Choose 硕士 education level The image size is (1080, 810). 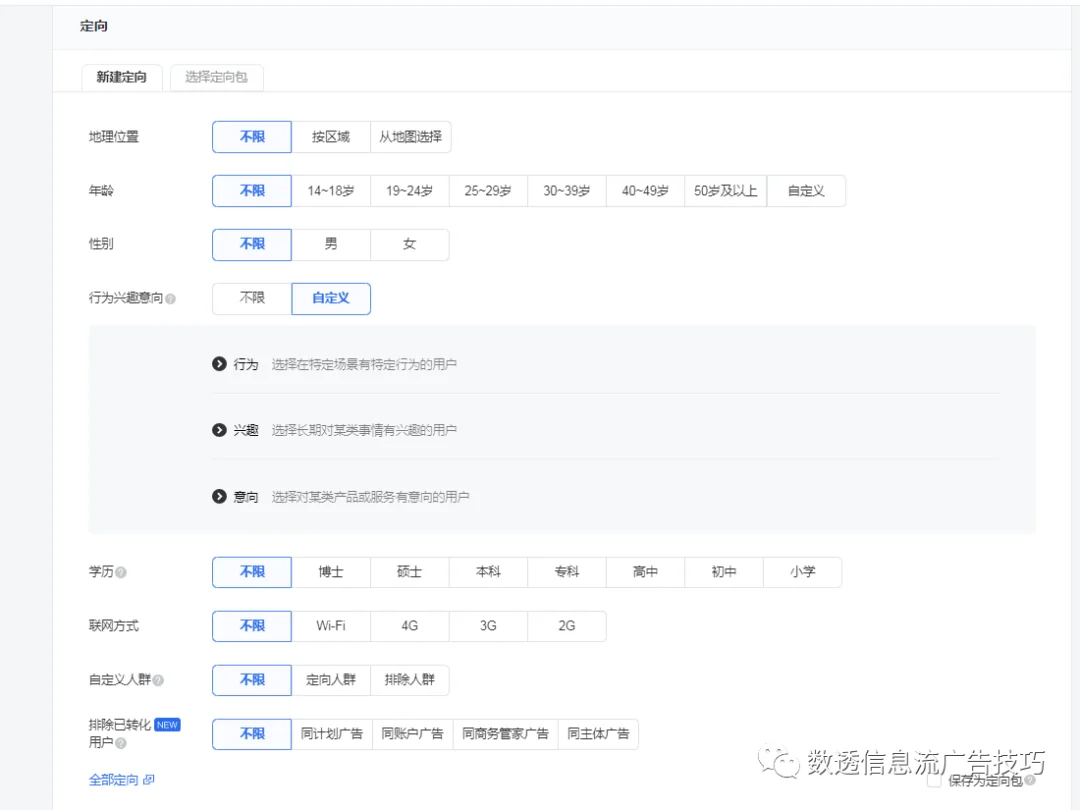coord(409,572)
